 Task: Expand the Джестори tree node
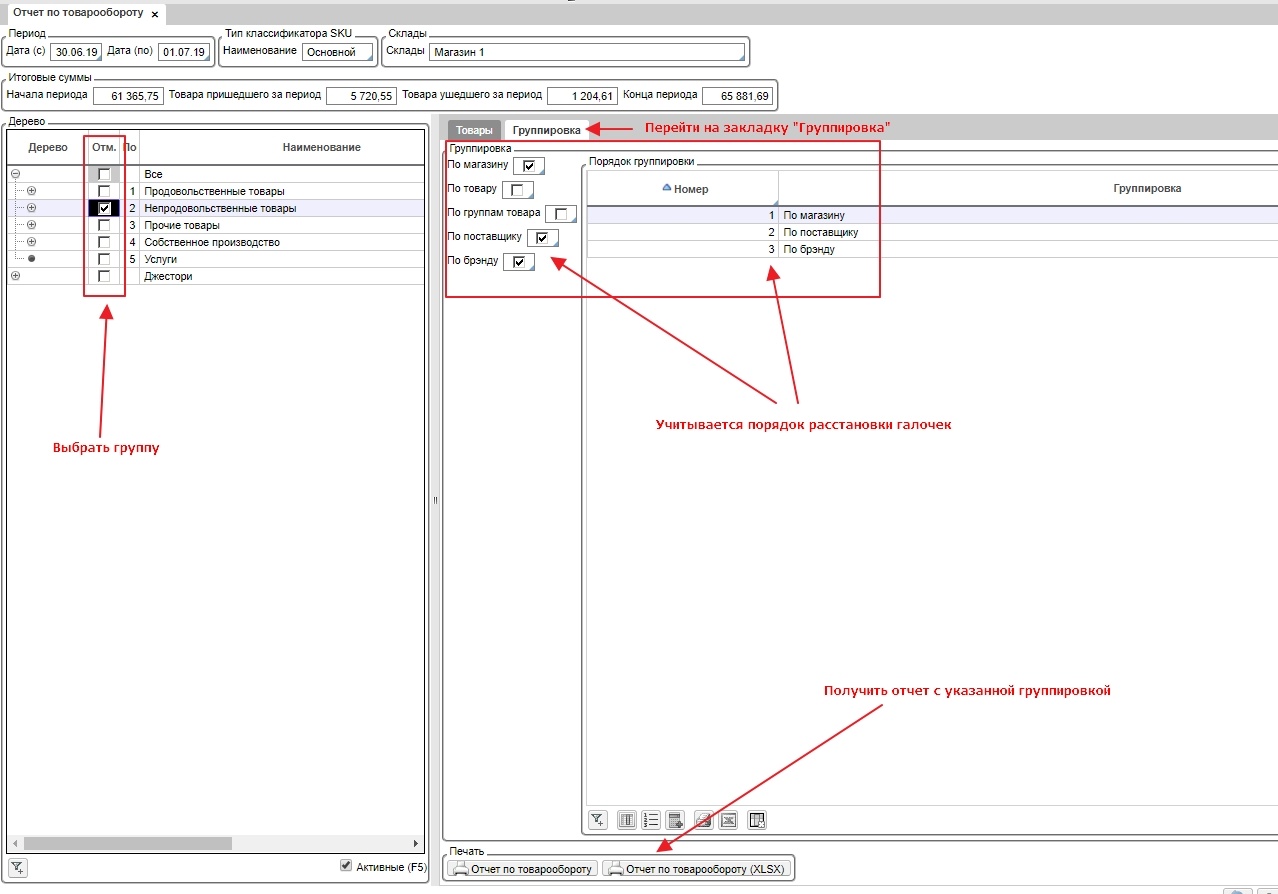pyautogui.click(x=15, y=276)
